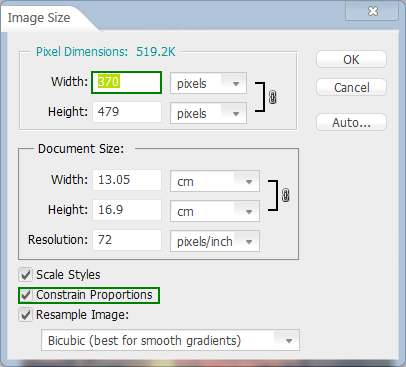The image size is (406, 367).
Task: Open the Bicubic resampling method dropdown
Action: click(x=170, y=340)
